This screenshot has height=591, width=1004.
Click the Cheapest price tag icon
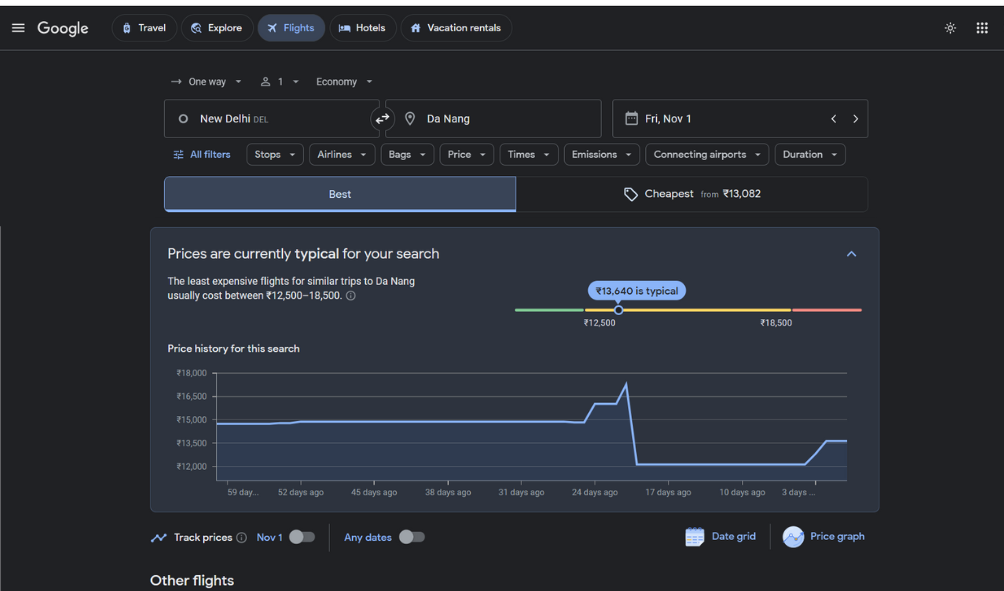(631, 194)
